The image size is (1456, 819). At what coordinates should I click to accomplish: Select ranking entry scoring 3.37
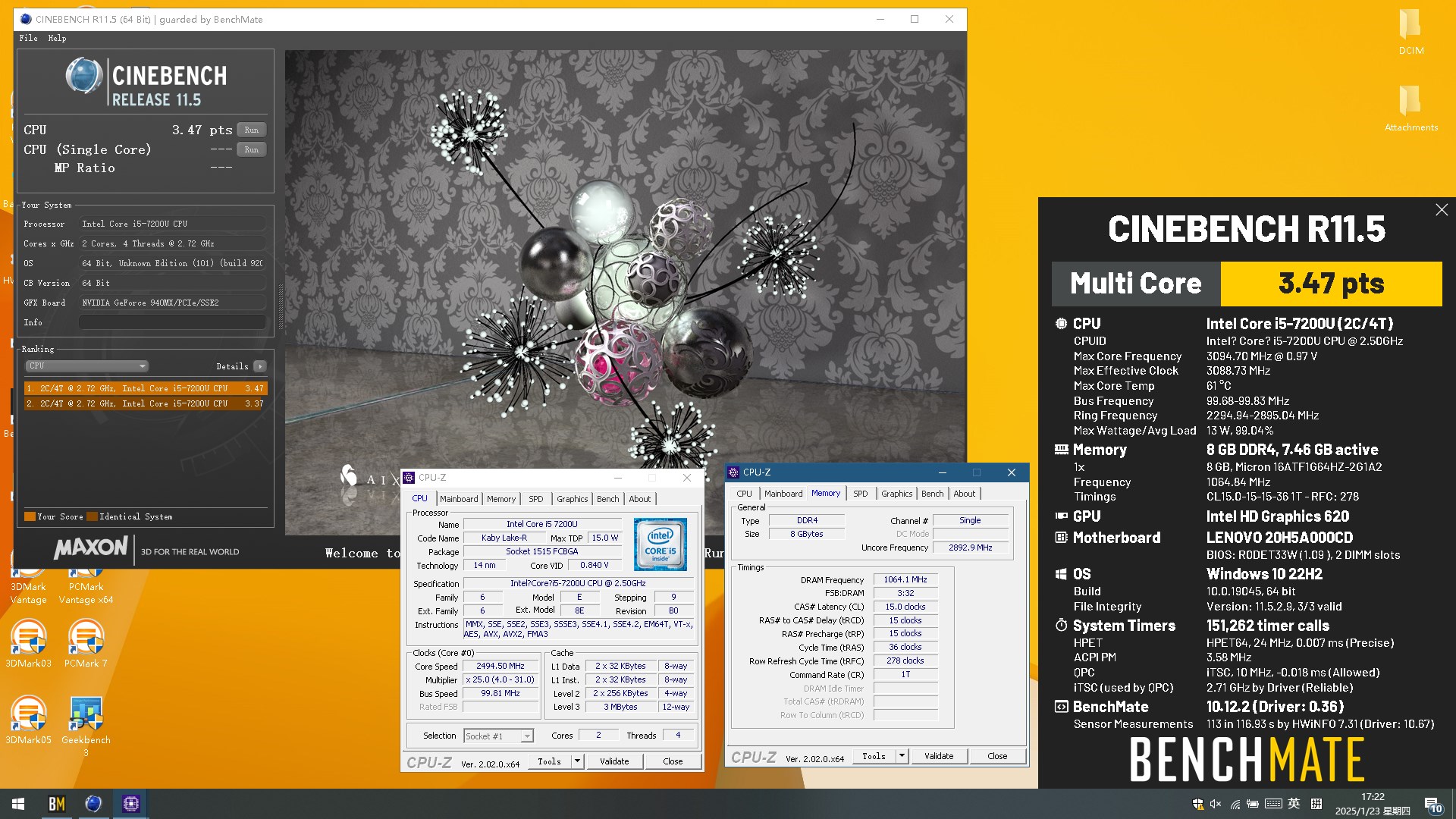(x=146, y=403)
